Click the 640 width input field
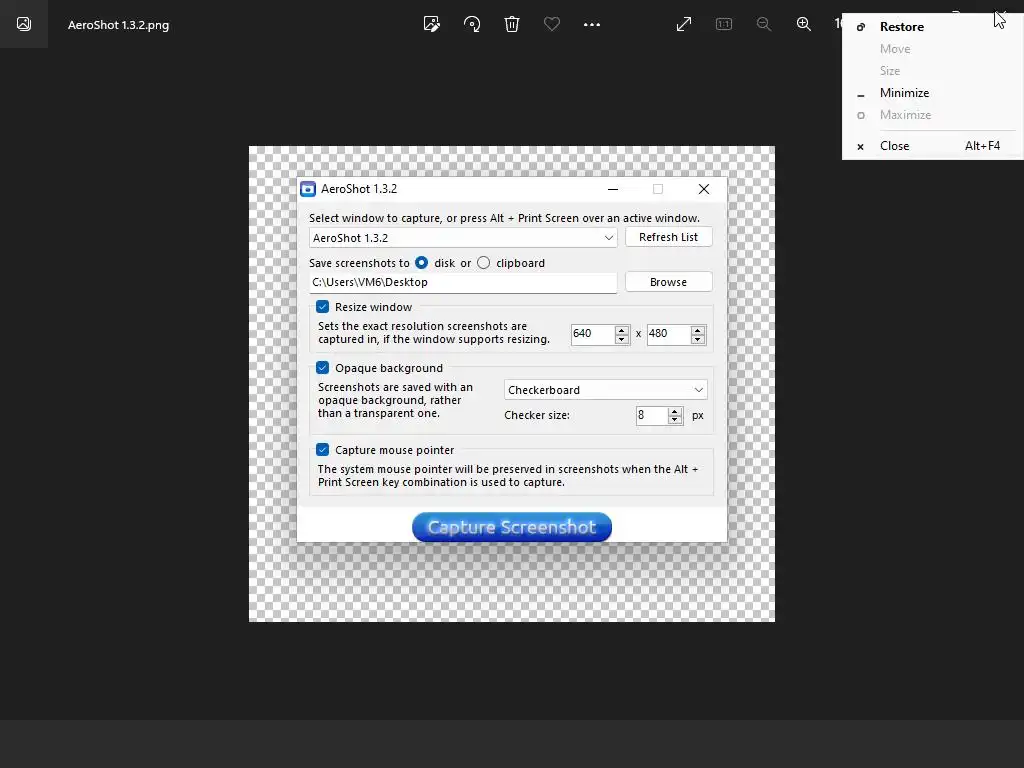The image size is (1024, 768). (593, 334)
